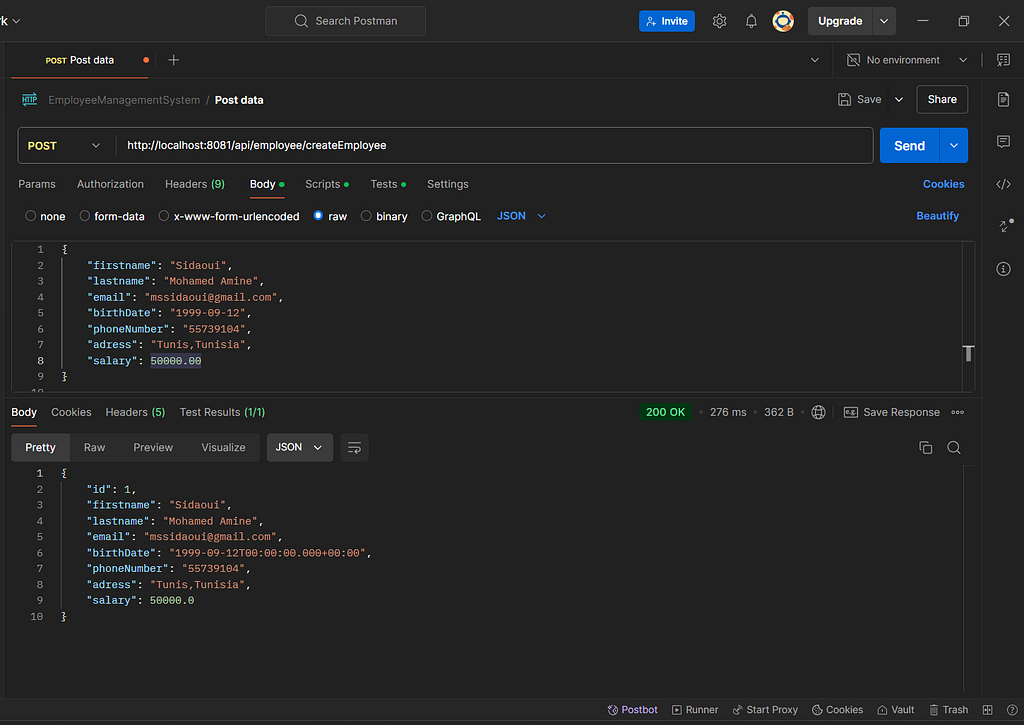
Task: Toggle line wrap in response
Action: (354, 447)
